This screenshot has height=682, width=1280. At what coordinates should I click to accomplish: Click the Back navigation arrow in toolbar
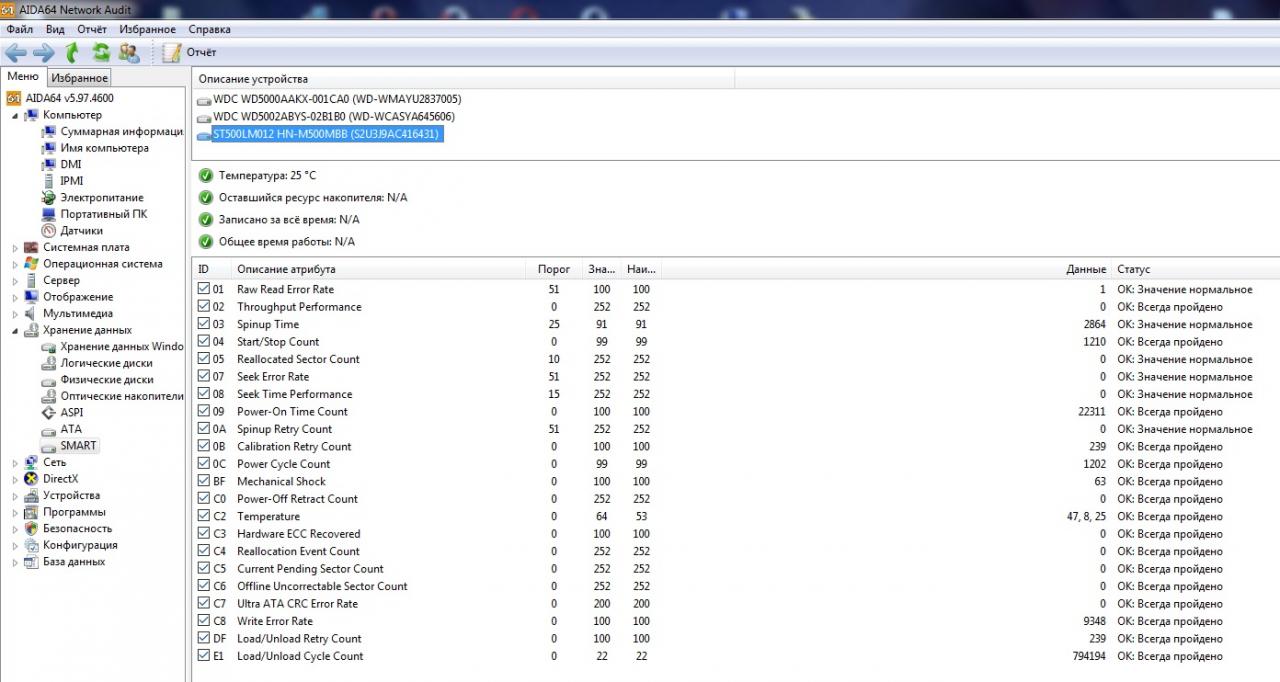click(16, 52)
